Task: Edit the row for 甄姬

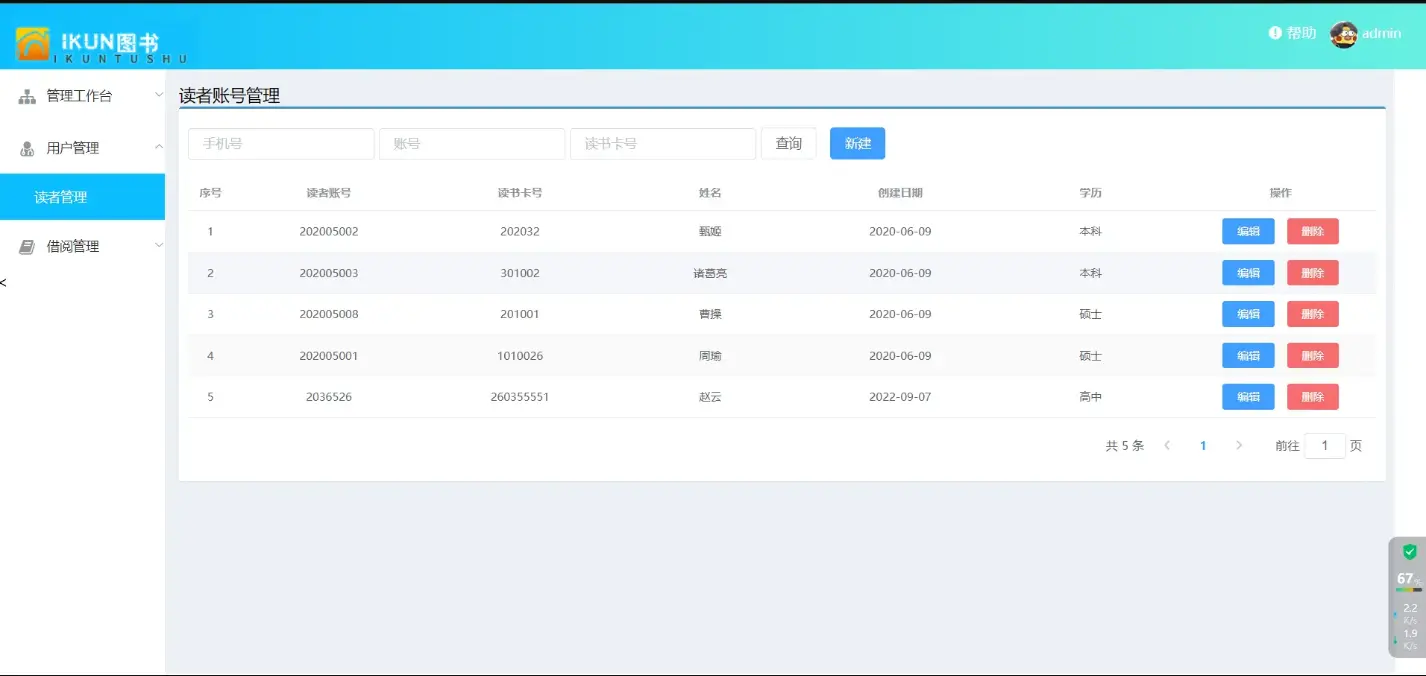Action: [x=1248, y=231]
